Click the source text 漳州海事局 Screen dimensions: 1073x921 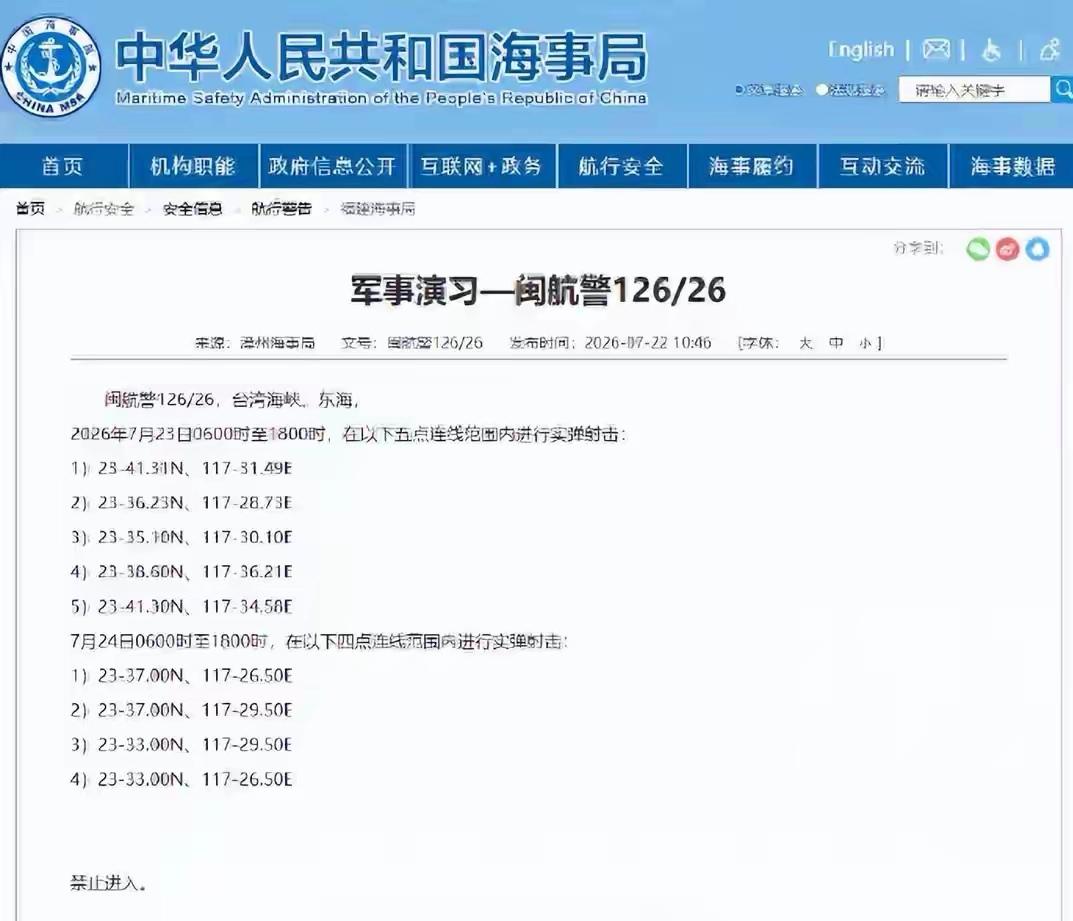point(277,343)
